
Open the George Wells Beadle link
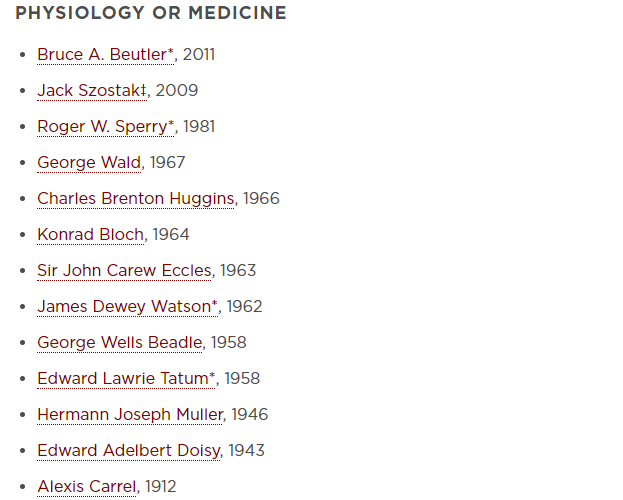[120, 343]
